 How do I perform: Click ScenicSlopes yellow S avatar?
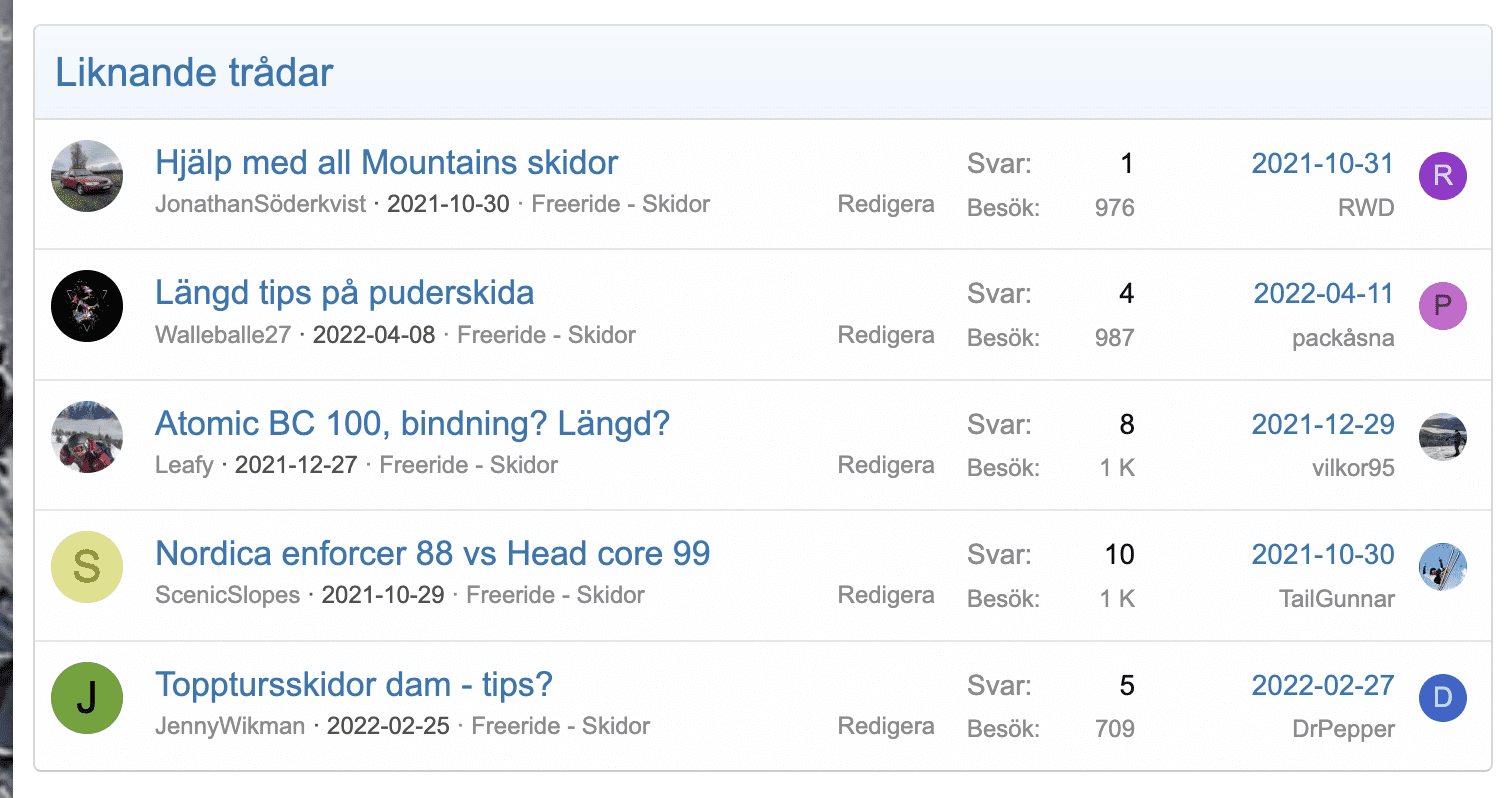point(87,567)
